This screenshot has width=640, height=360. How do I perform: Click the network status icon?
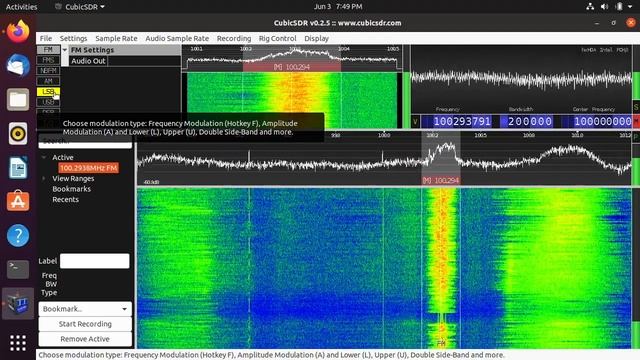click(590, 7)
